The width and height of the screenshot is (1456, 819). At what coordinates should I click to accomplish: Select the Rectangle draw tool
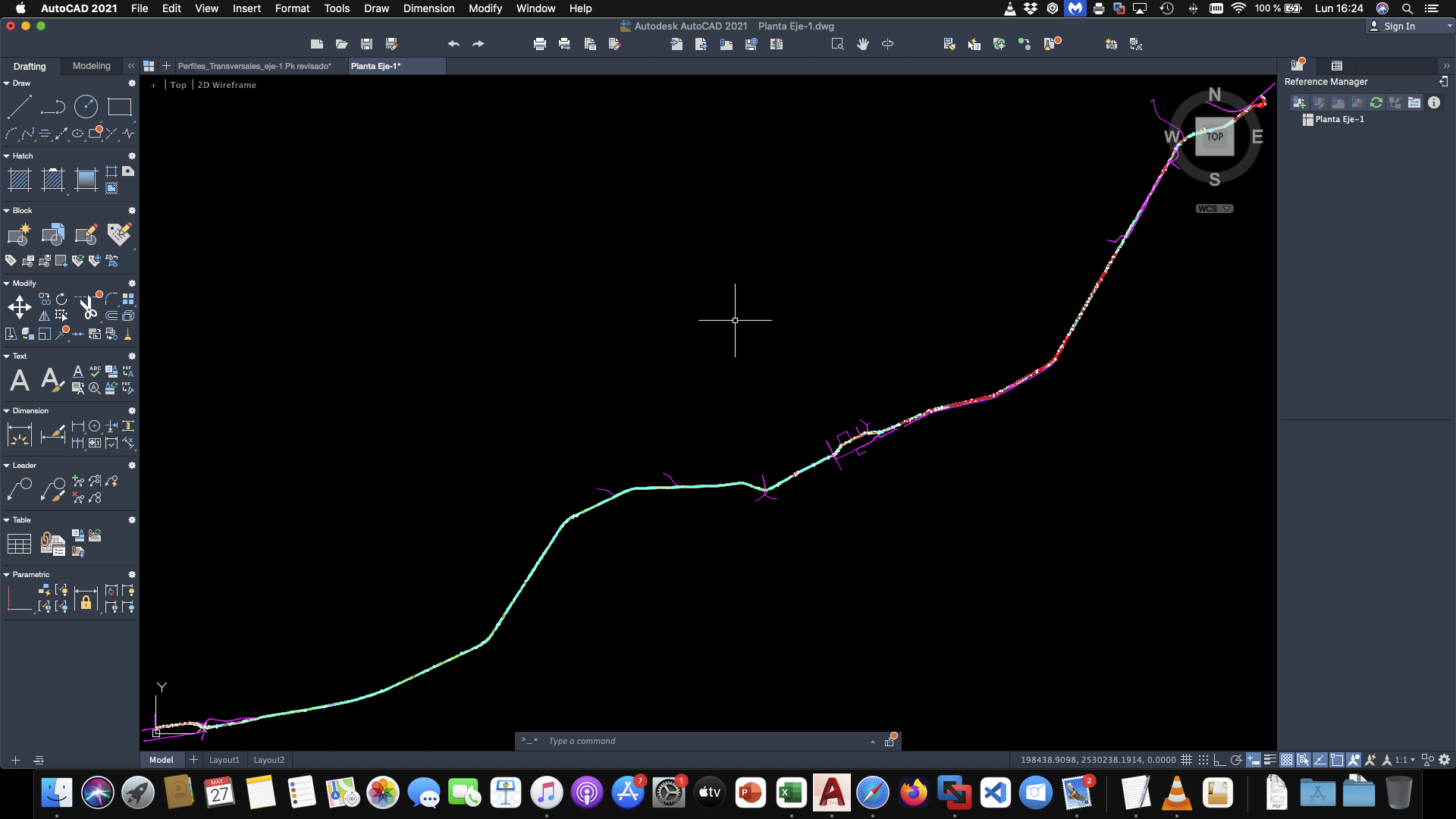click(119, 107)
